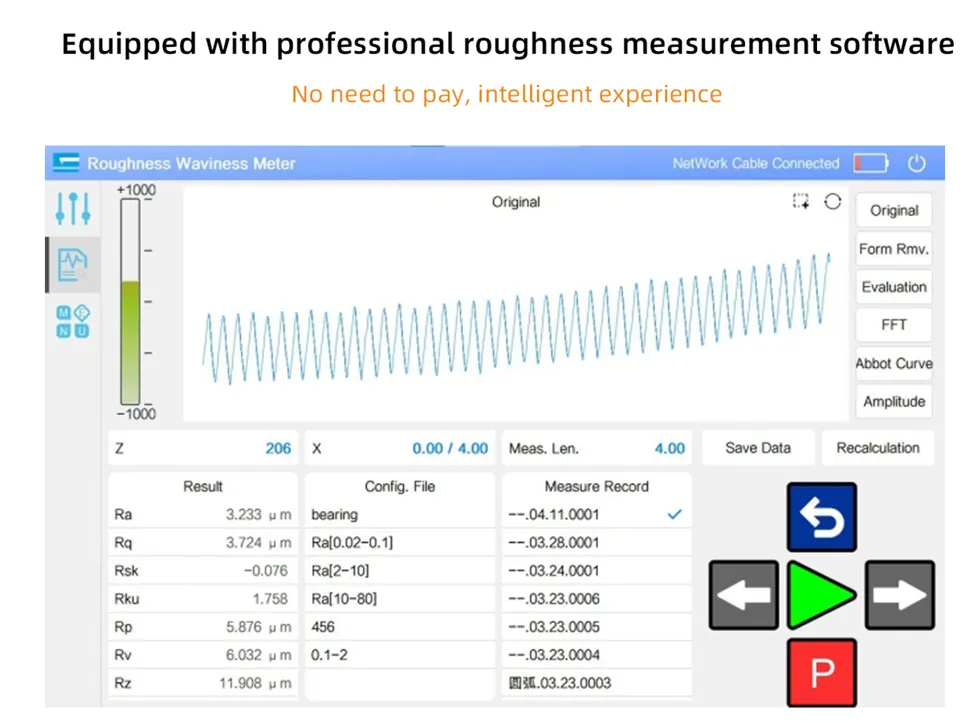
Task: Click the Result column header
Action: click(x=203, y=487)
